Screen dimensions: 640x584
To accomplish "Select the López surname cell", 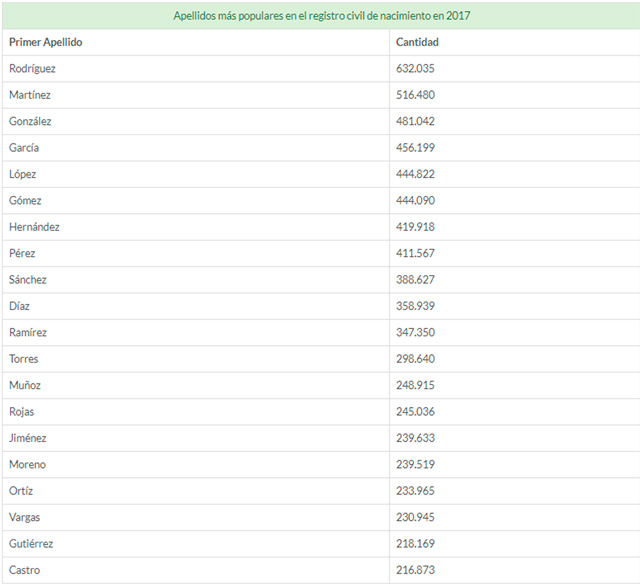I will 23,174.
